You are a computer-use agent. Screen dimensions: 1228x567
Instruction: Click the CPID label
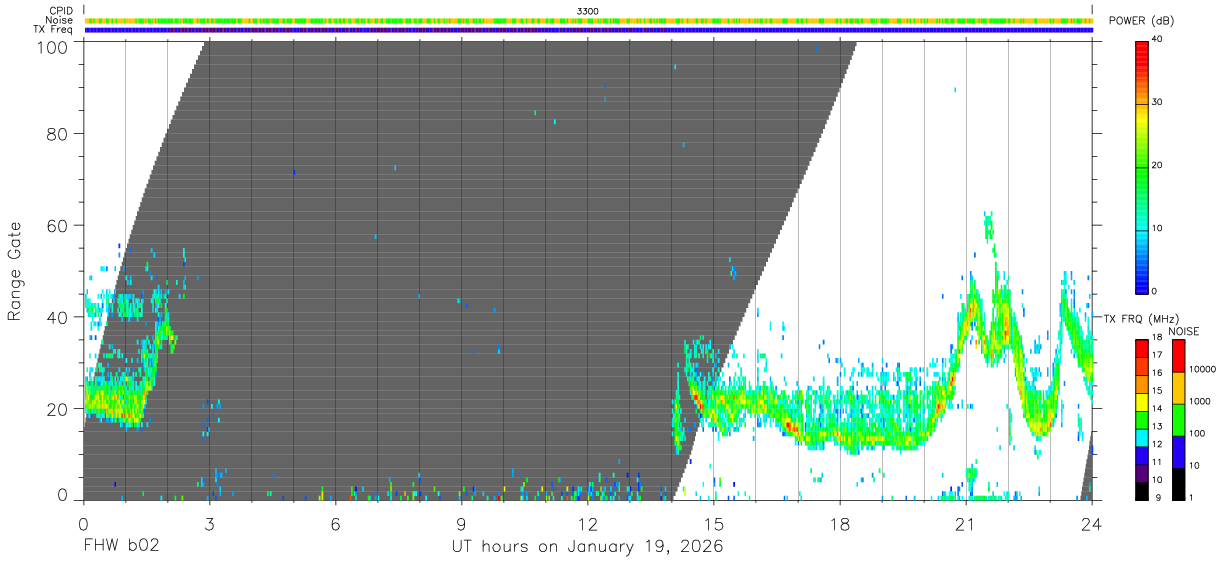61,11
